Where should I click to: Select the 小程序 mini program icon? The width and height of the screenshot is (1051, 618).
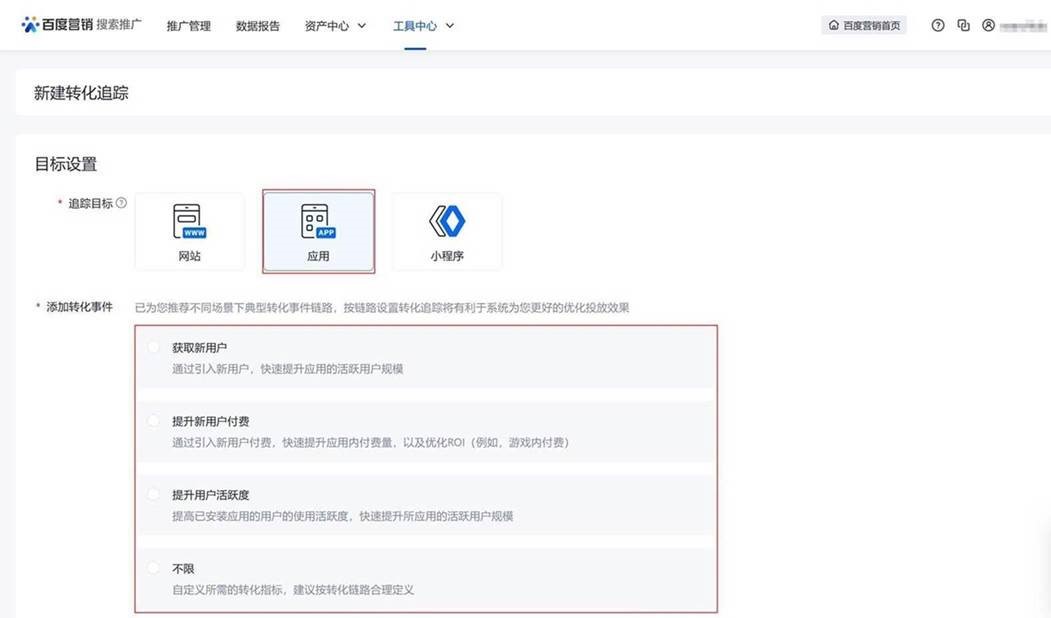pyautogui.click(x=447, y=221)
